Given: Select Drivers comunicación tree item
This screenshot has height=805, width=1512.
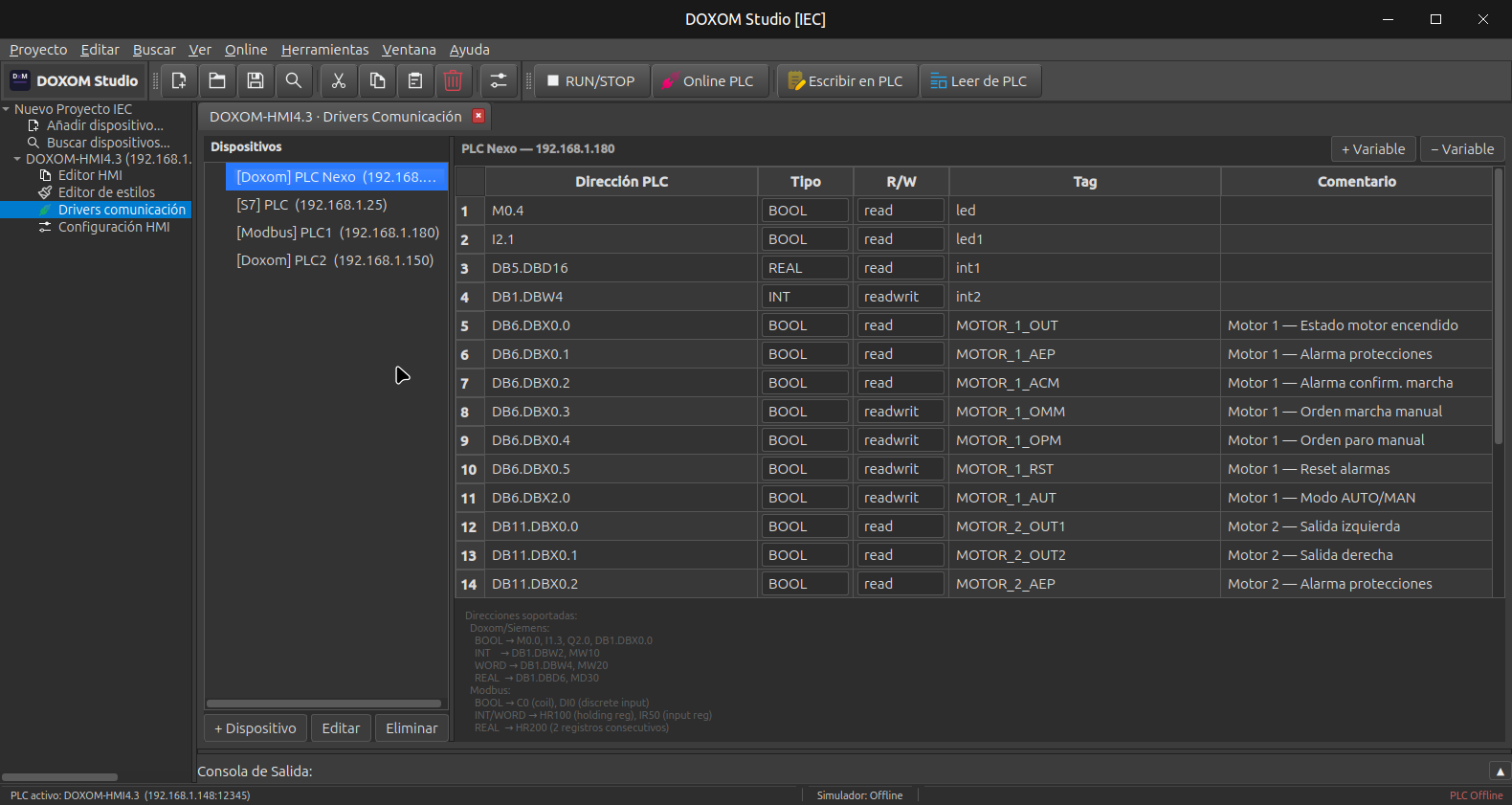Looking at the screenshot, I should (x=122, y=210).
